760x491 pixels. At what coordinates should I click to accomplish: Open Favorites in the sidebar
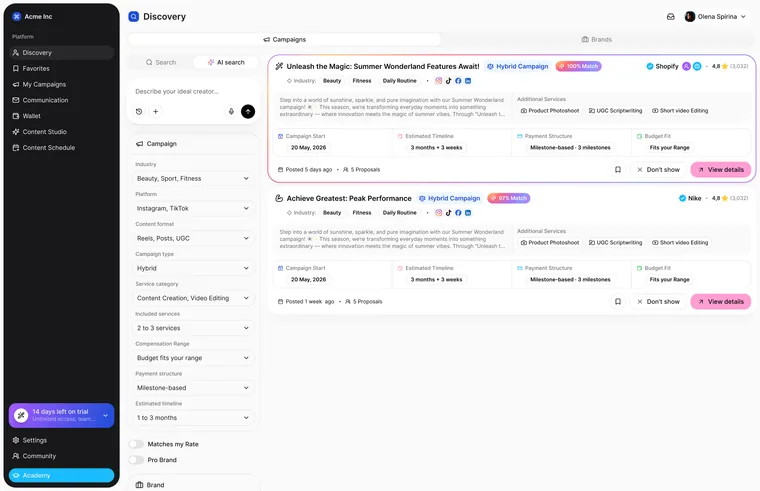tap(62, 68)
